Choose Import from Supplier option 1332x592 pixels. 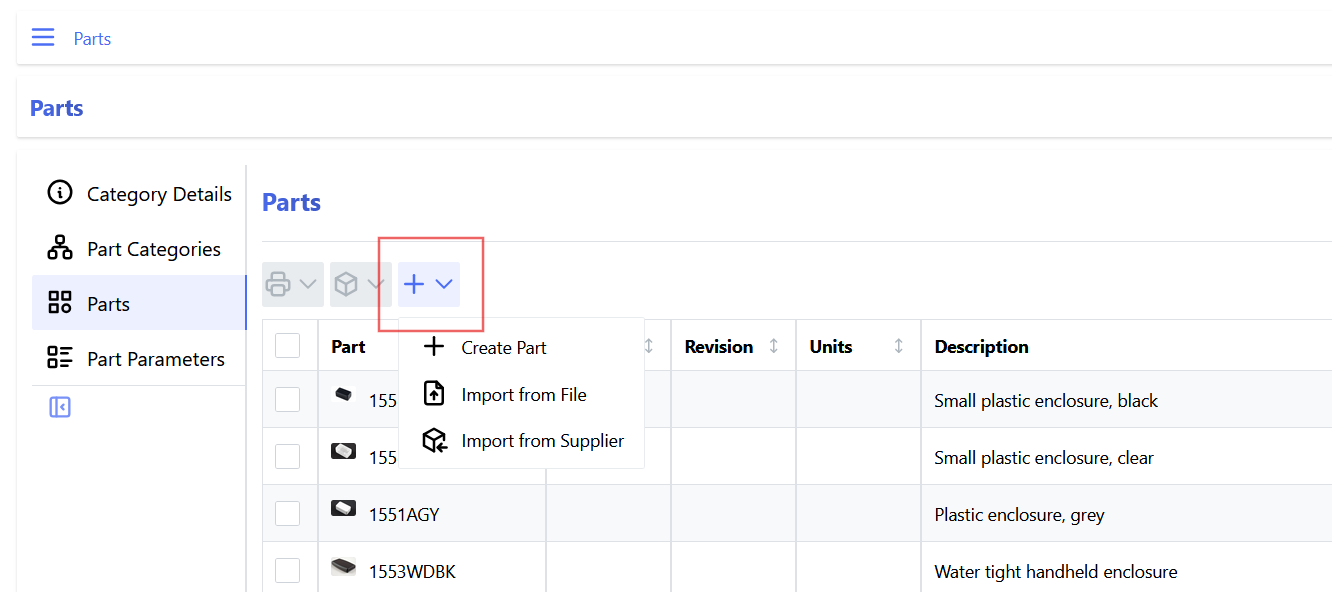click(542, 440)
